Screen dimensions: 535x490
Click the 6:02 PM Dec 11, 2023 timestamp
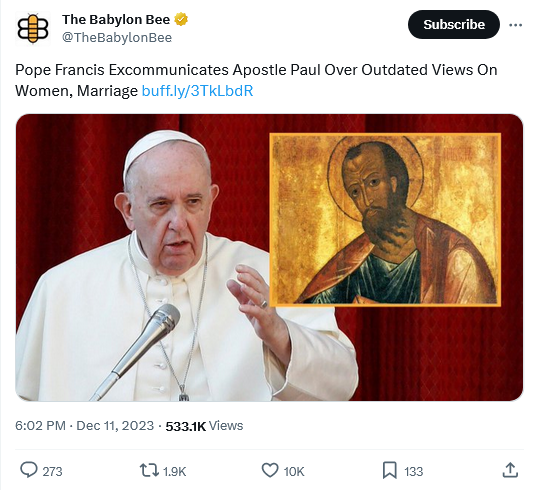click(84, 426)
